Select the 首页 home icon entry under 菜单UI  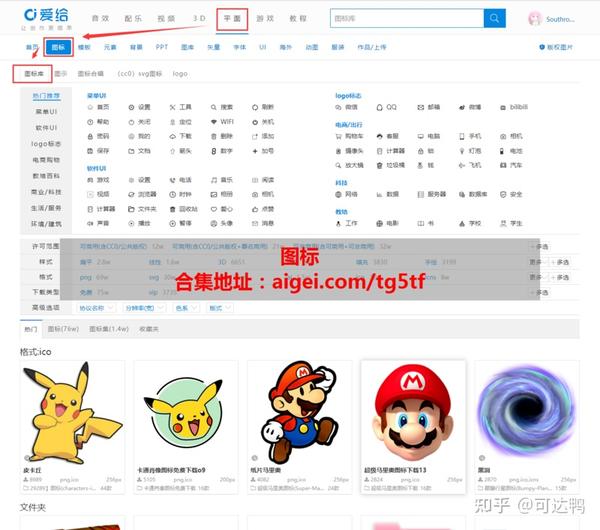point(98,107)
